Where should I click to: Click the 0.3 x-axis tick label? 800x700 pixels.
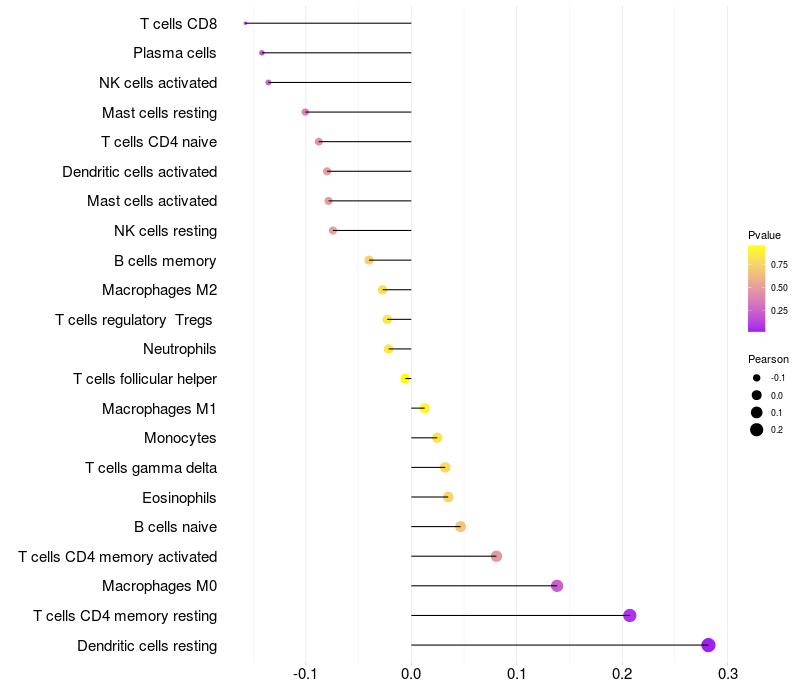[x=728, y=675]
